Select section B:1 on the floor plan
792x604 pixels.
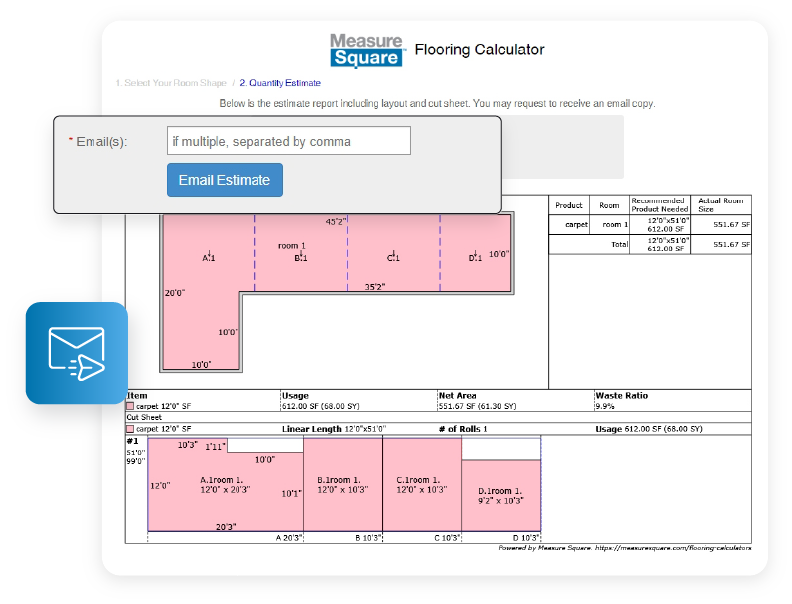point(300,256)
